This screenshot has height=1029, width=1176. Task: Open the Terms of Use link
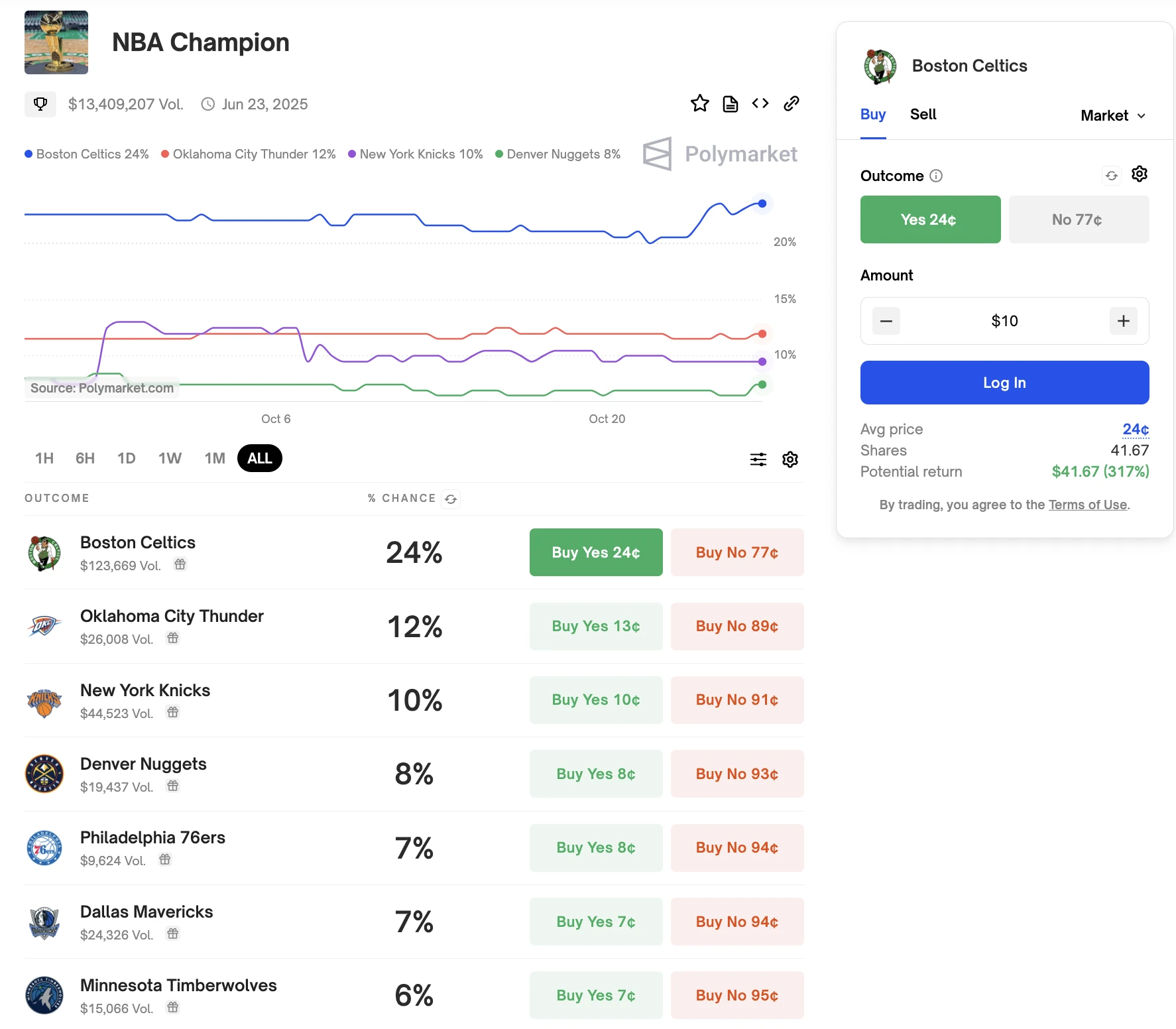tap(1087, 505)
